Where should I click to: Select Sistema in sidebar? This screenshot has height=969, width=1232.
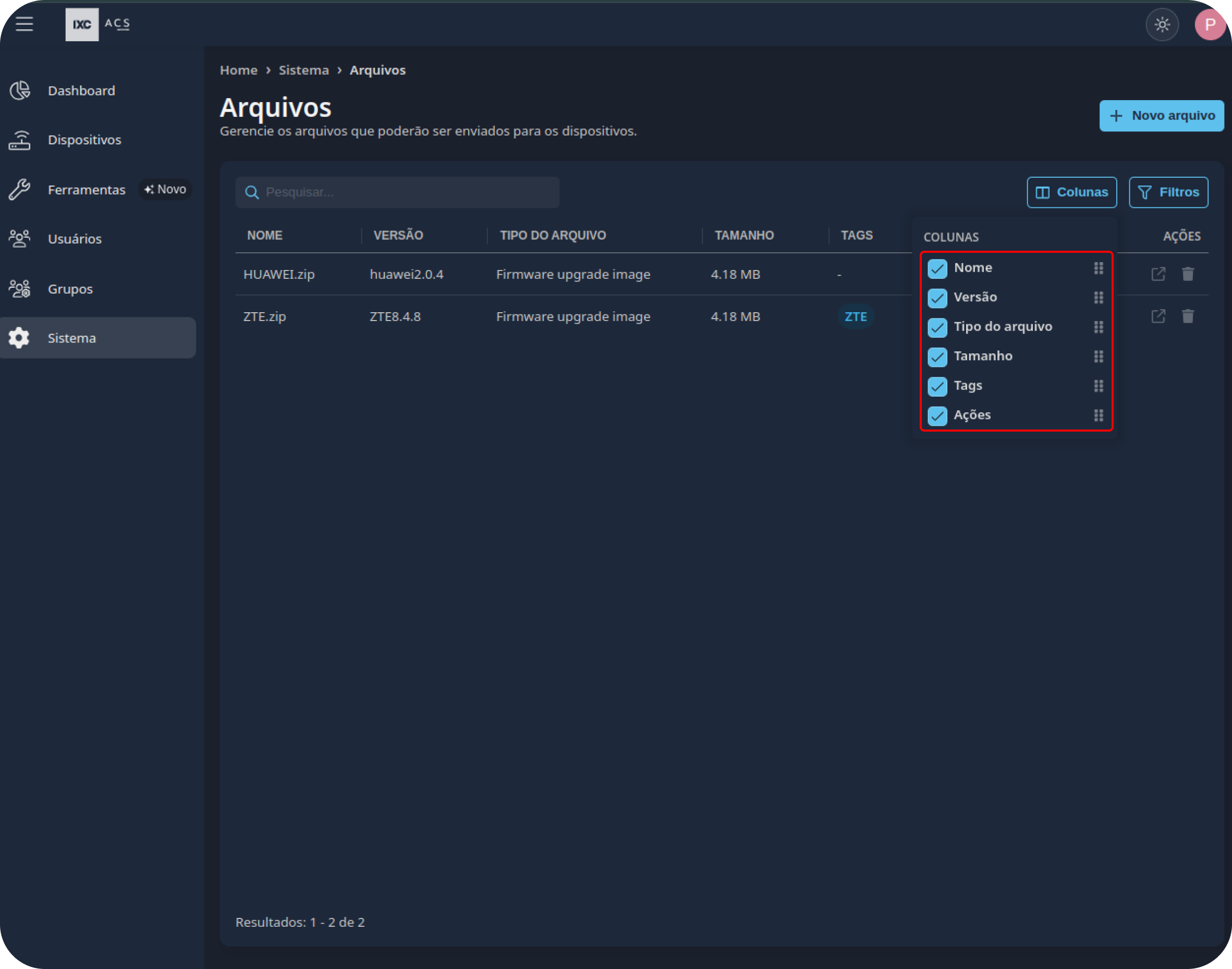point(97,338)
